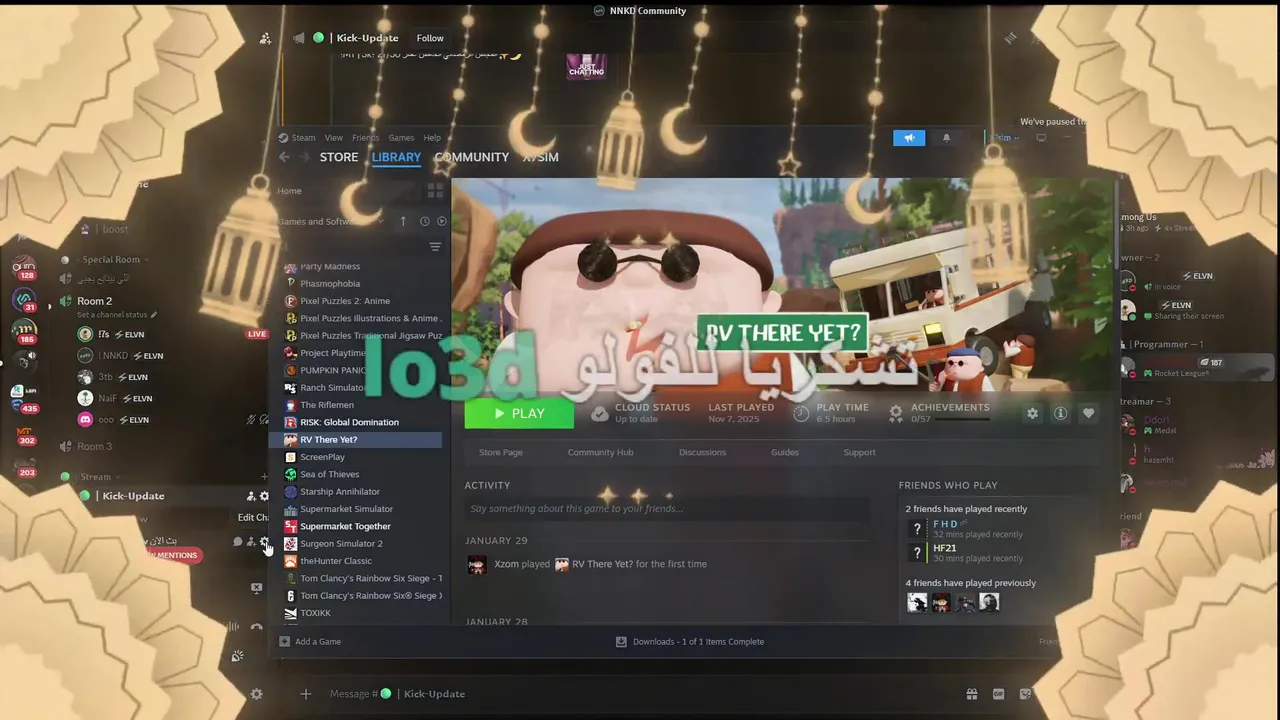This screenshot has height=720, width=1280.
Task: Click Sea of Thieves game icon
Action: (x=290, y=474)
